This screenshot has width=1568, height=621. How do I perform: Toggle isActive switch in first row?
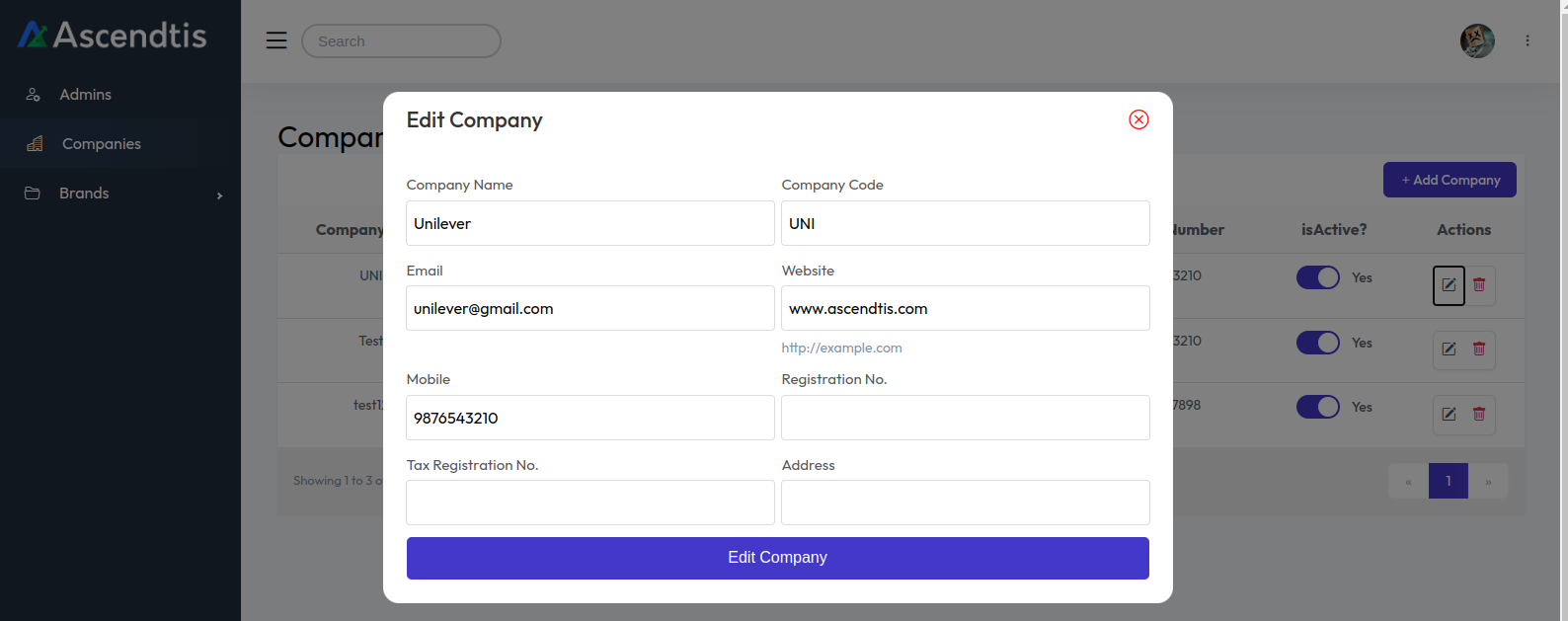(x=1317, y=277)
